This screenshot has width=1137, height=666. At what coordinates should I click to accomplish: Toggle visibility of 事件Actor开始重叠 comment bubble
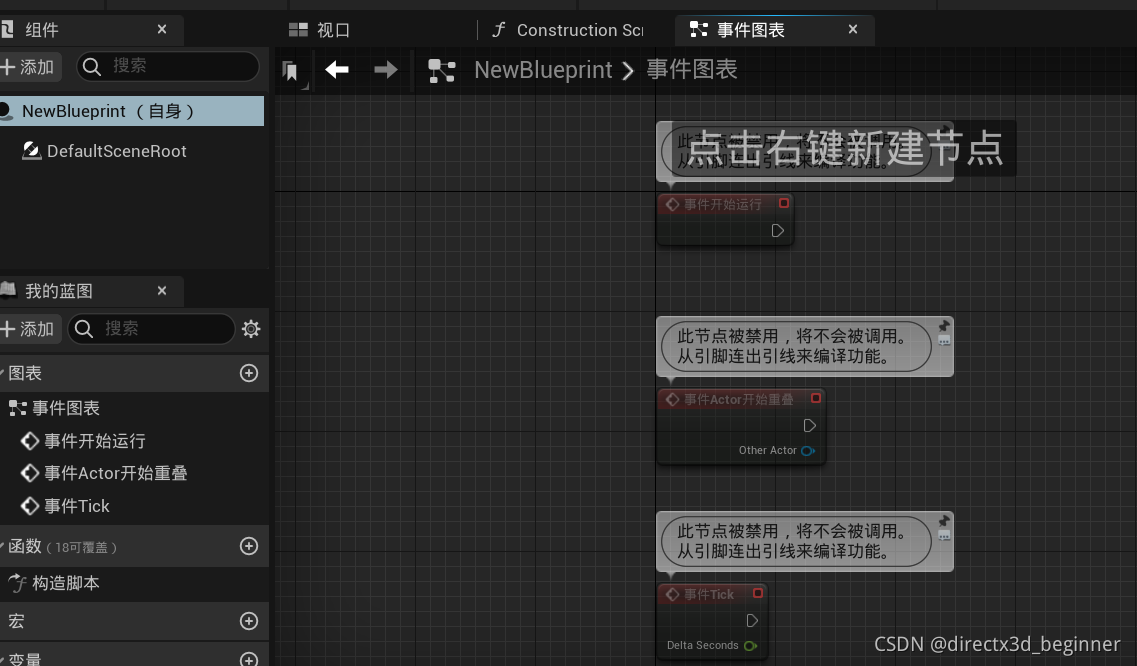tap(943, 340)
